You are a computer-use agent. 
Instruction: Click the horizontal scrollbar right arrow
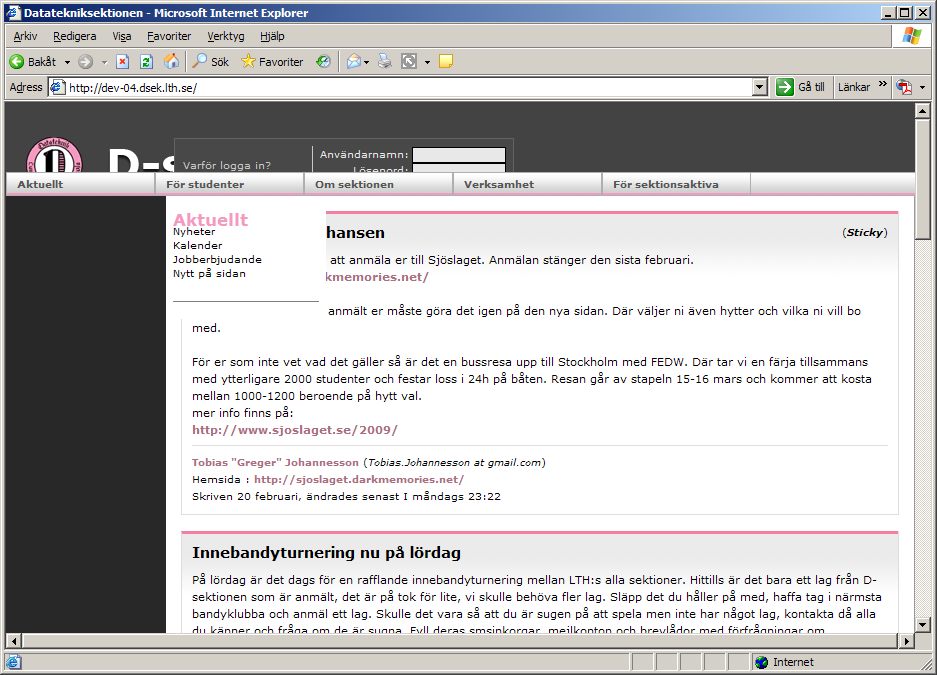[907, 641]
